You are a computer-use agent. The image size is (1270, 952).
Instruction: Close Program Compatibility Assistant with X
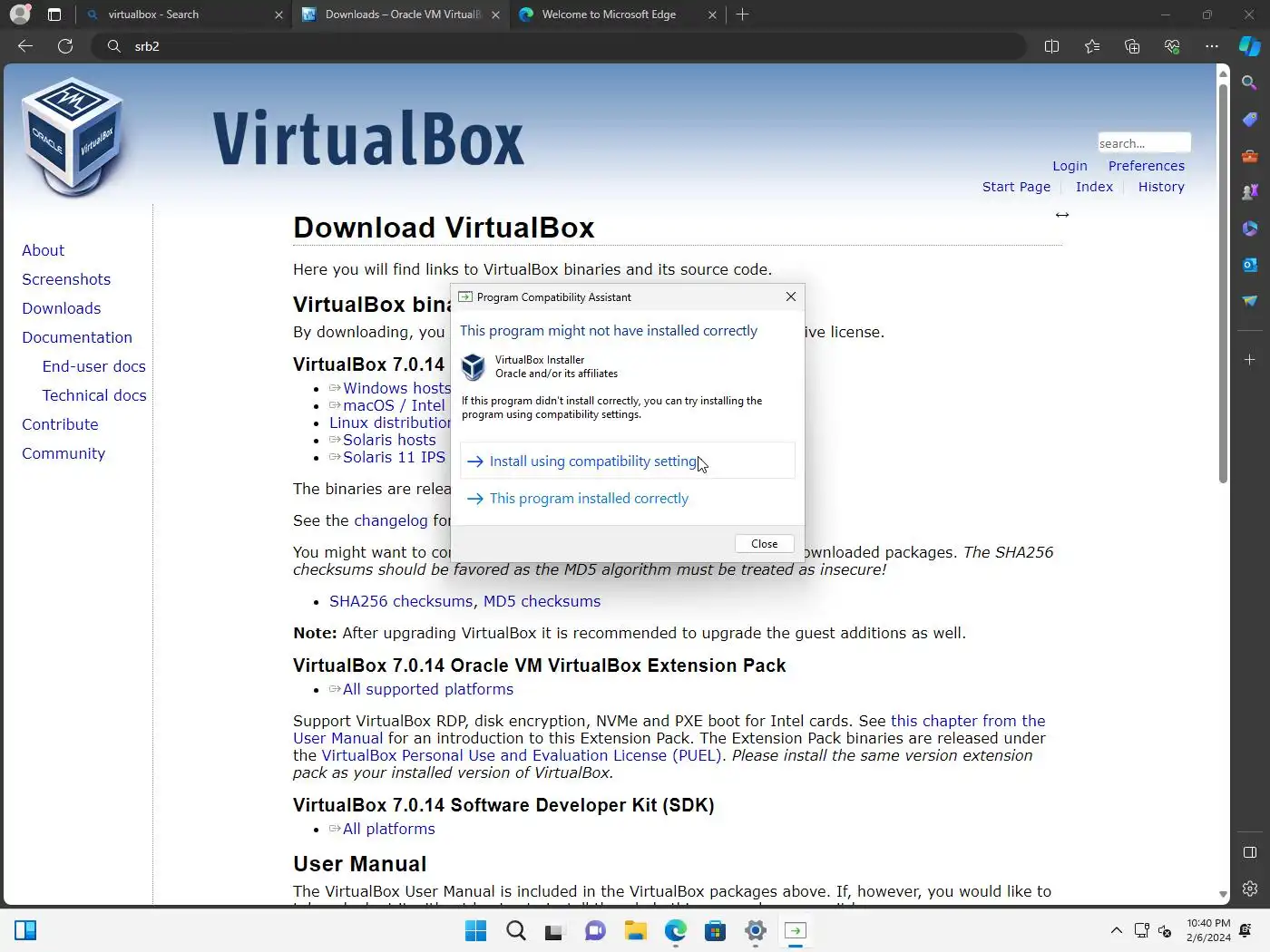point(791,296)
